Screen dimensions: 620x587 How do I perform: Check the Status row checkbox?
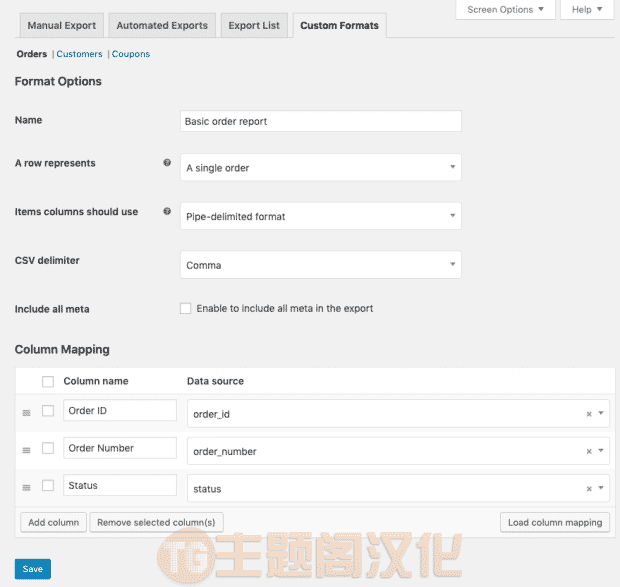[48, 485]
